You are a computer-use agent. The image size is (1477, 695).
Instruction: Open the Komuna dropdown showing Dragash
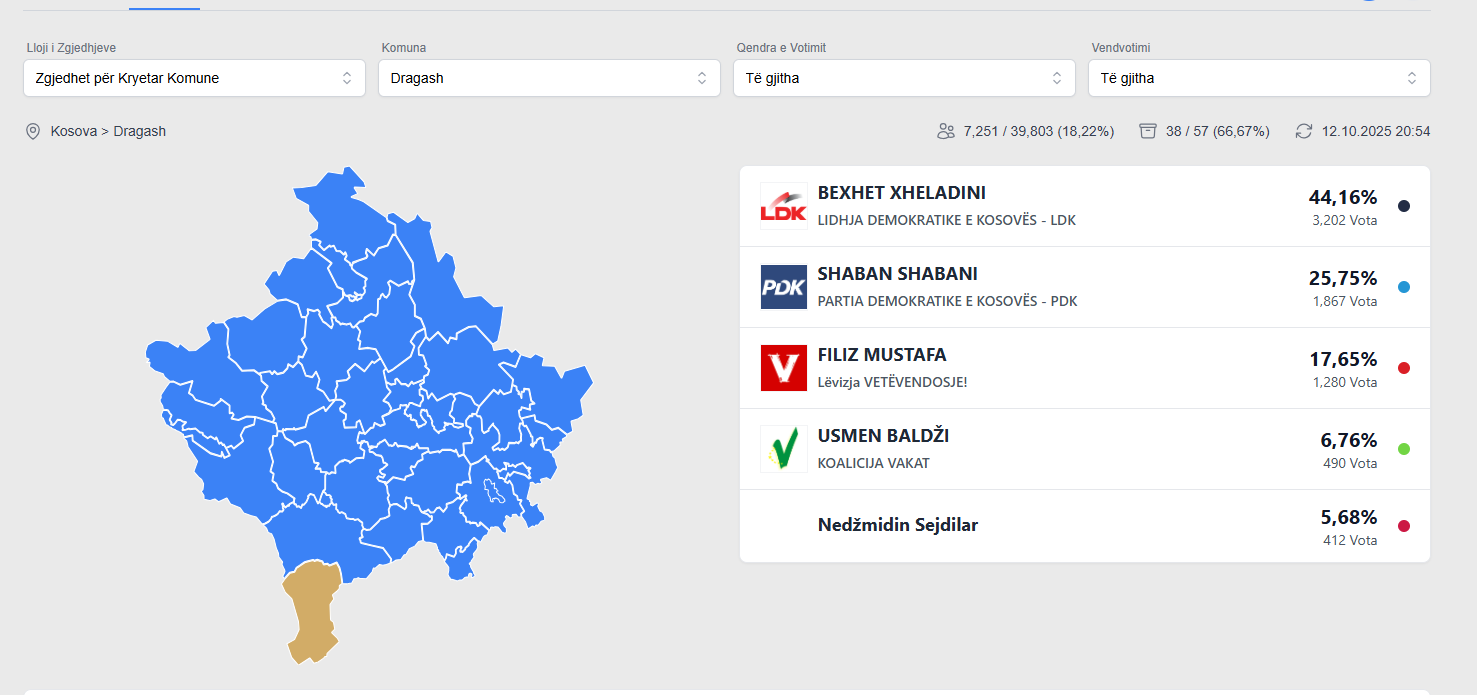[x=549, y=78]
